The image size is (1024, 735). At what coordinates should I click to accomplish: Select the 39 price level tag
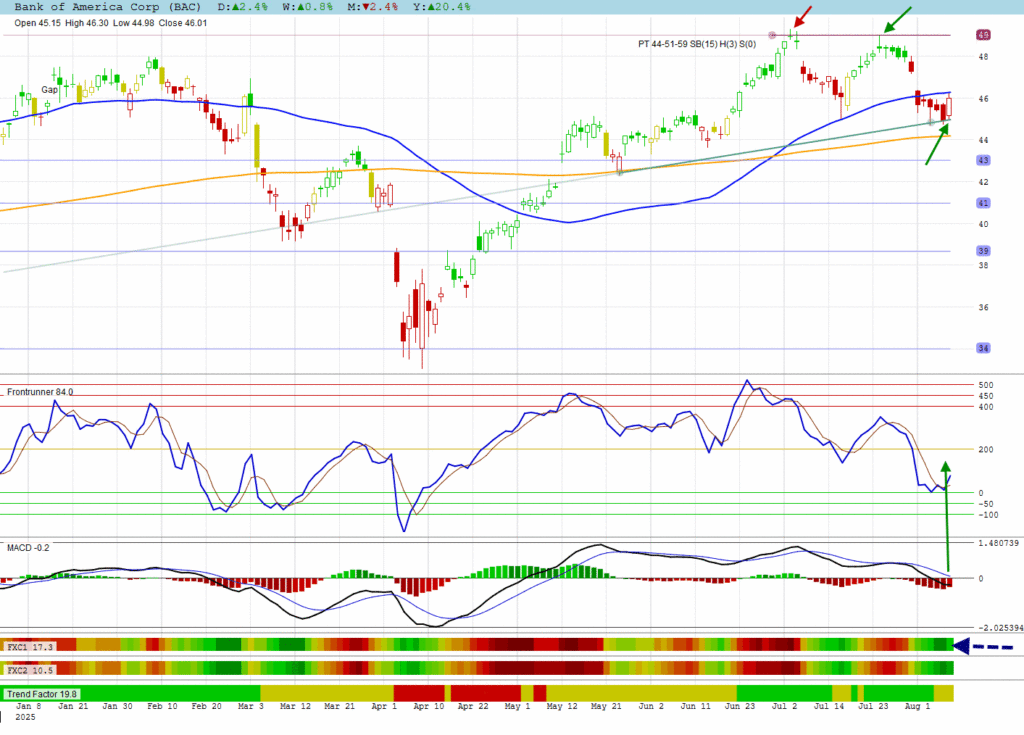(x=984, y=251)
